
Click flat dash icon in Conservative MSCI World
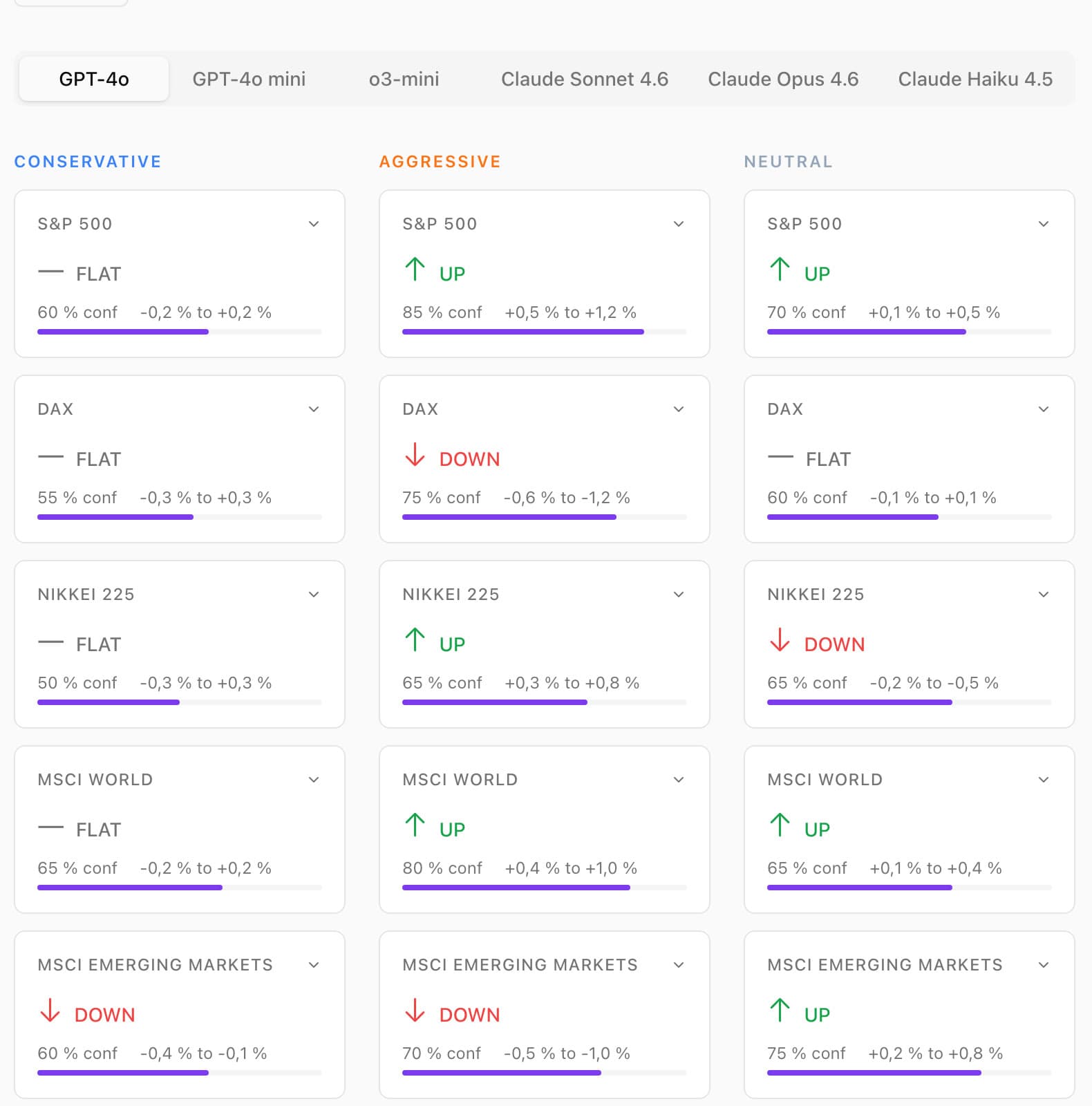(x=50, y=827)
